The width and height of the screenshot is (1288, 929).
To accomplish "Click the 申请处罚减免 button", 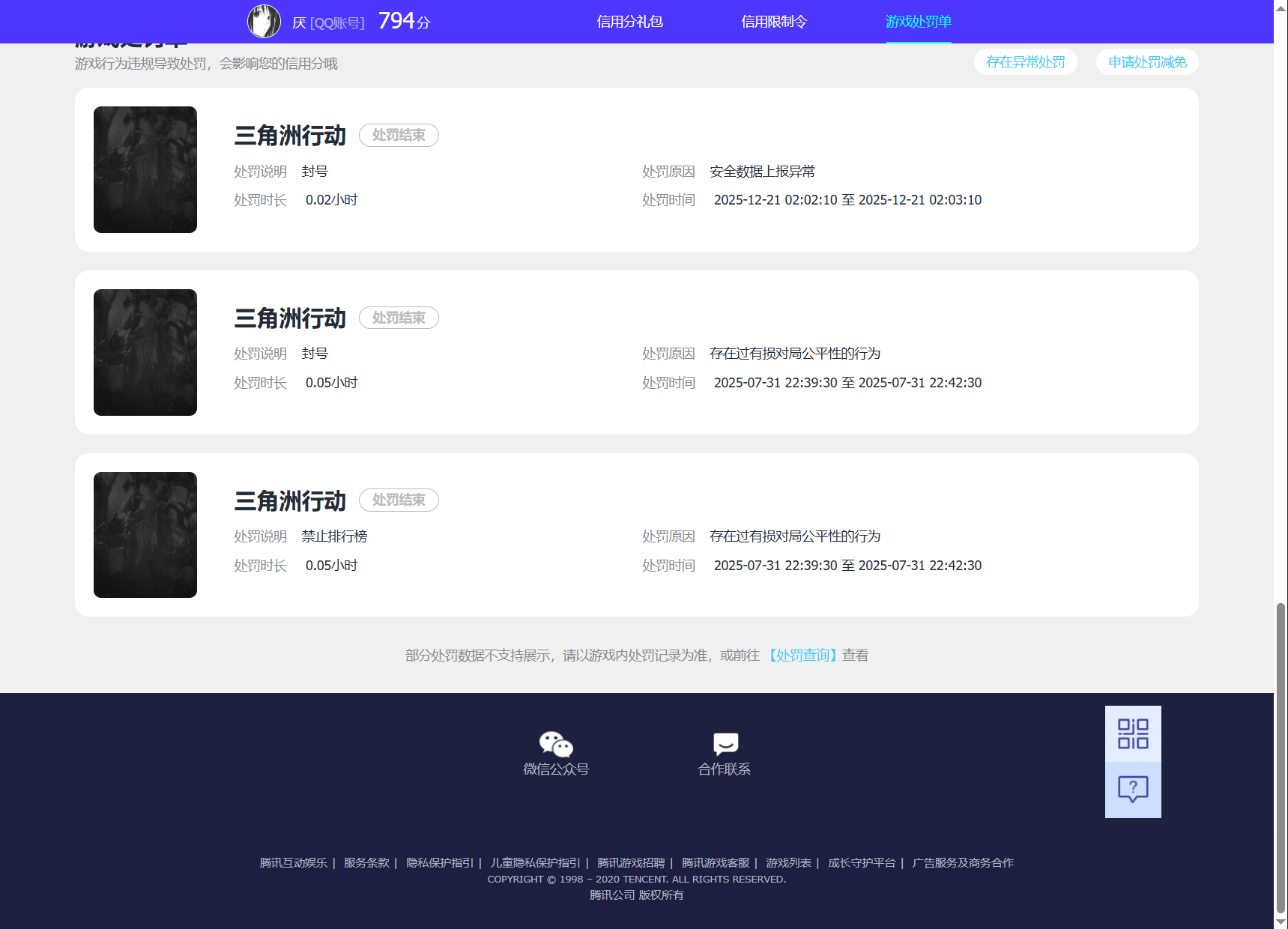I will (1147, 62).
